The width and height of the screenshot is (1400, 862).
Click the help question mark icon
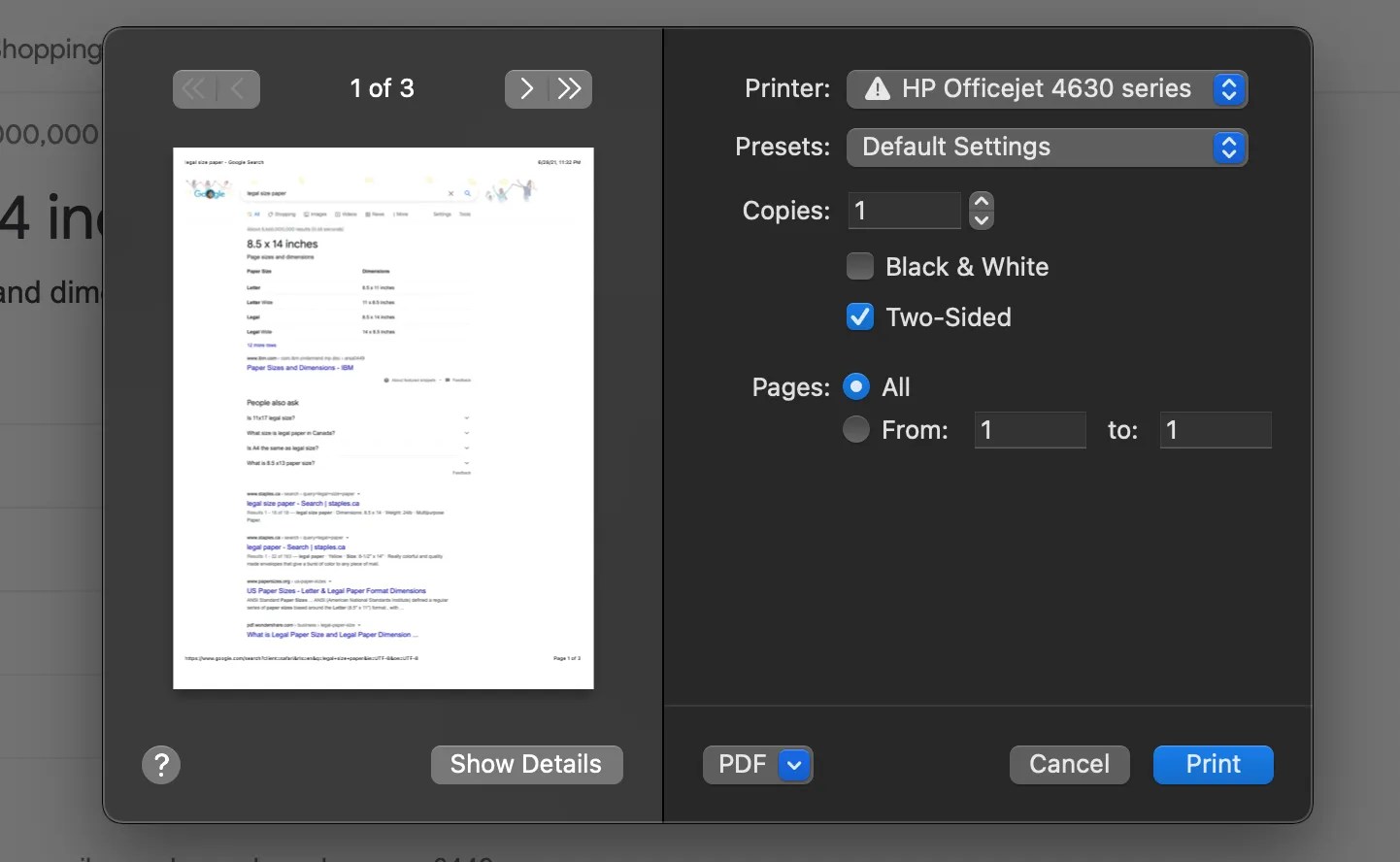(x=160, y=764)
